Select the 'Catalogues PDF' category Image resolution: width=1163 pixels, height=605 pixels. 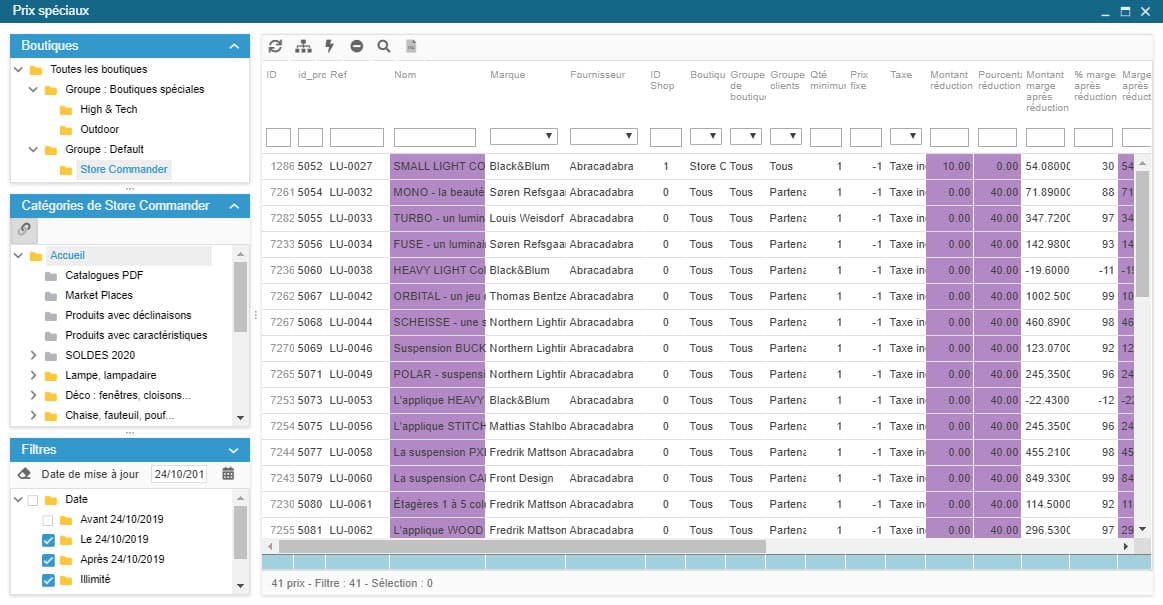(x=103, y=275)
